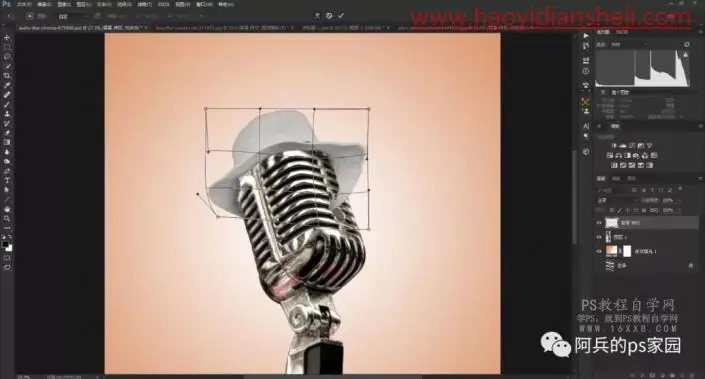Hide the microphone layer (second row)
This screenshot has height=379, width=705.
click(x=599, y=237)
